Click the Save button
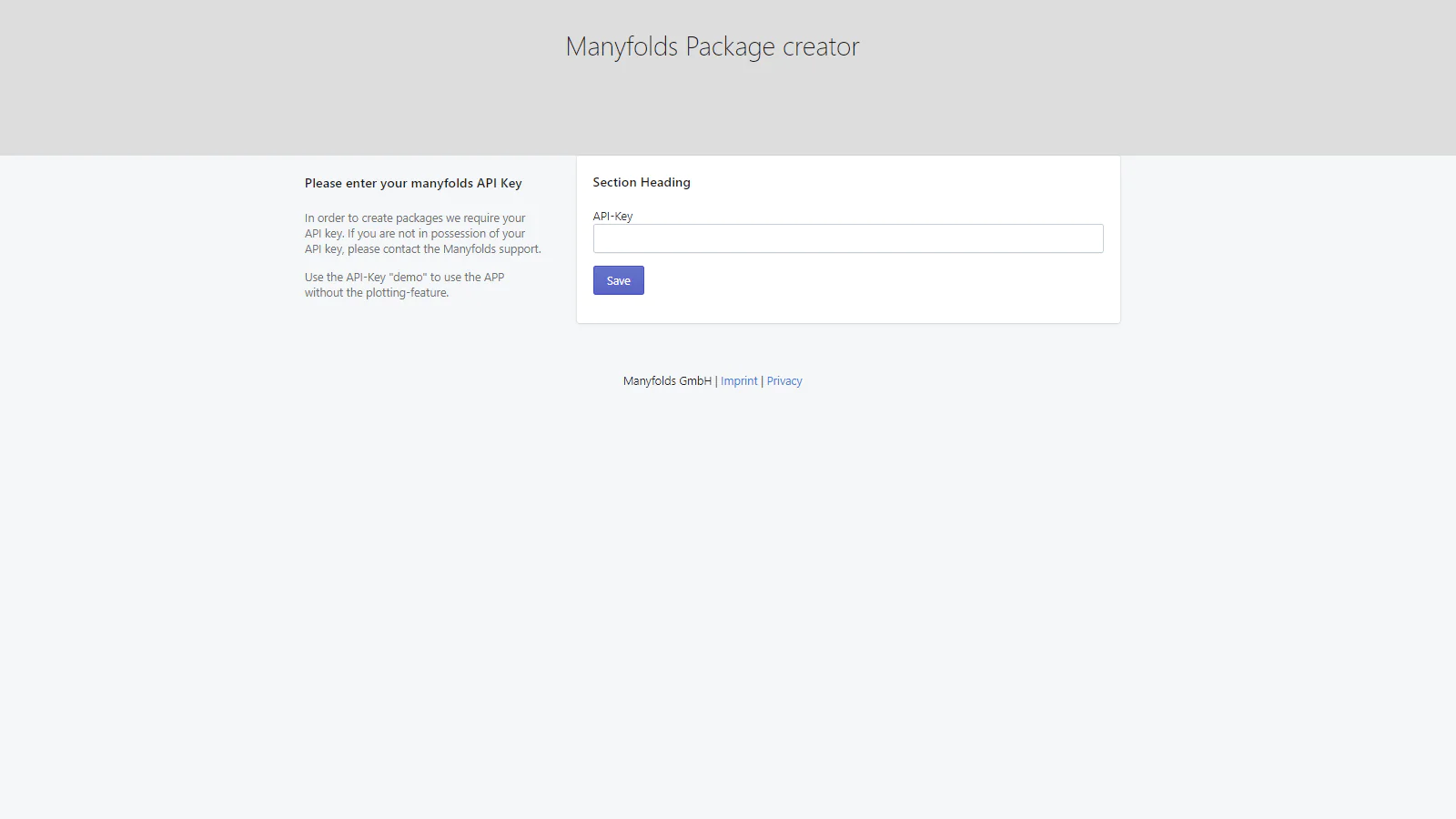This screenshot has height=819, width=1456. [619, 280]
